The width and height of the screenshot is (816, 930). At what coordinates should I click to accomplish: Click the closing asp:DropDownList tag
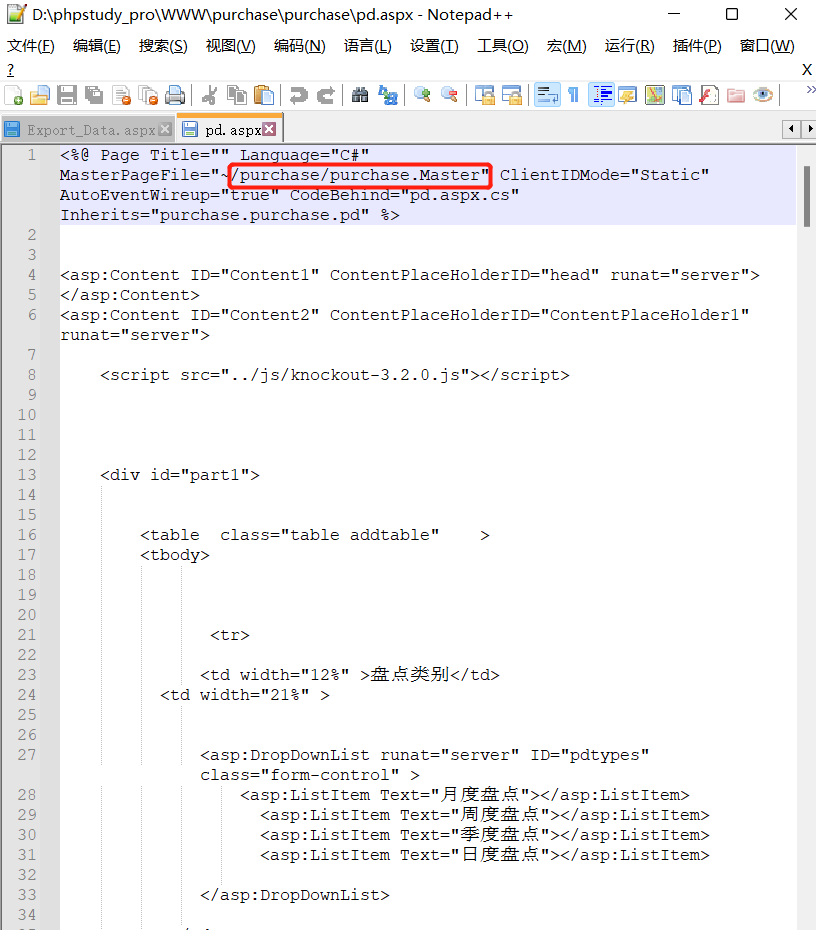click(295, 895)
